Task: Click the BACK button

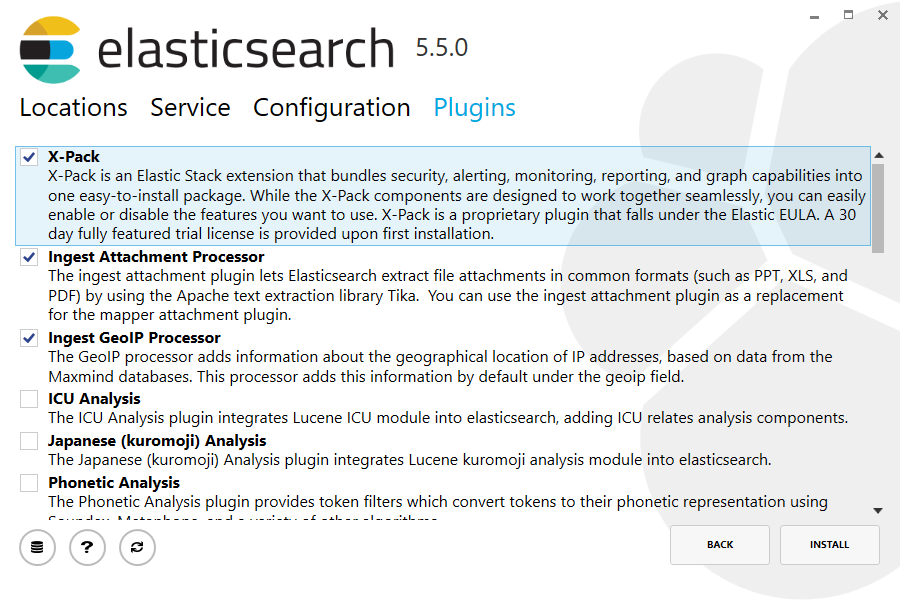Action: [x=720, y=545]
